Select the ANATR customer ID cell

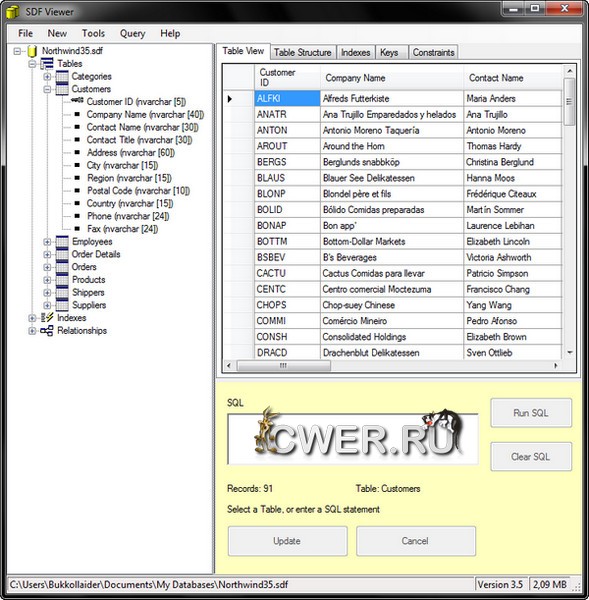[287, 114]
